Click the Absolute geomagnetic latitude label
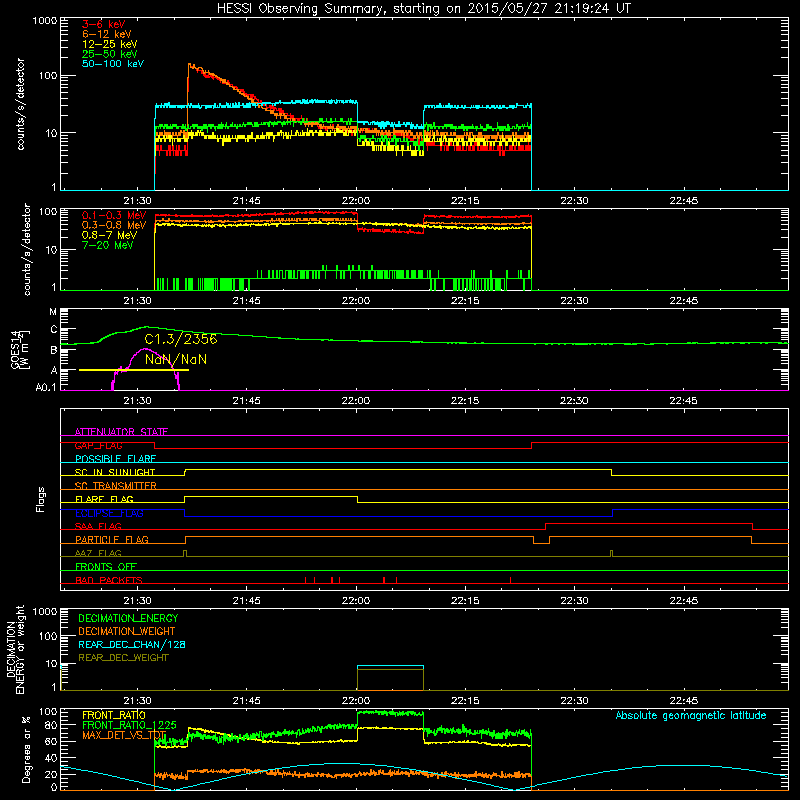The image size is (800, 800). 691,716
